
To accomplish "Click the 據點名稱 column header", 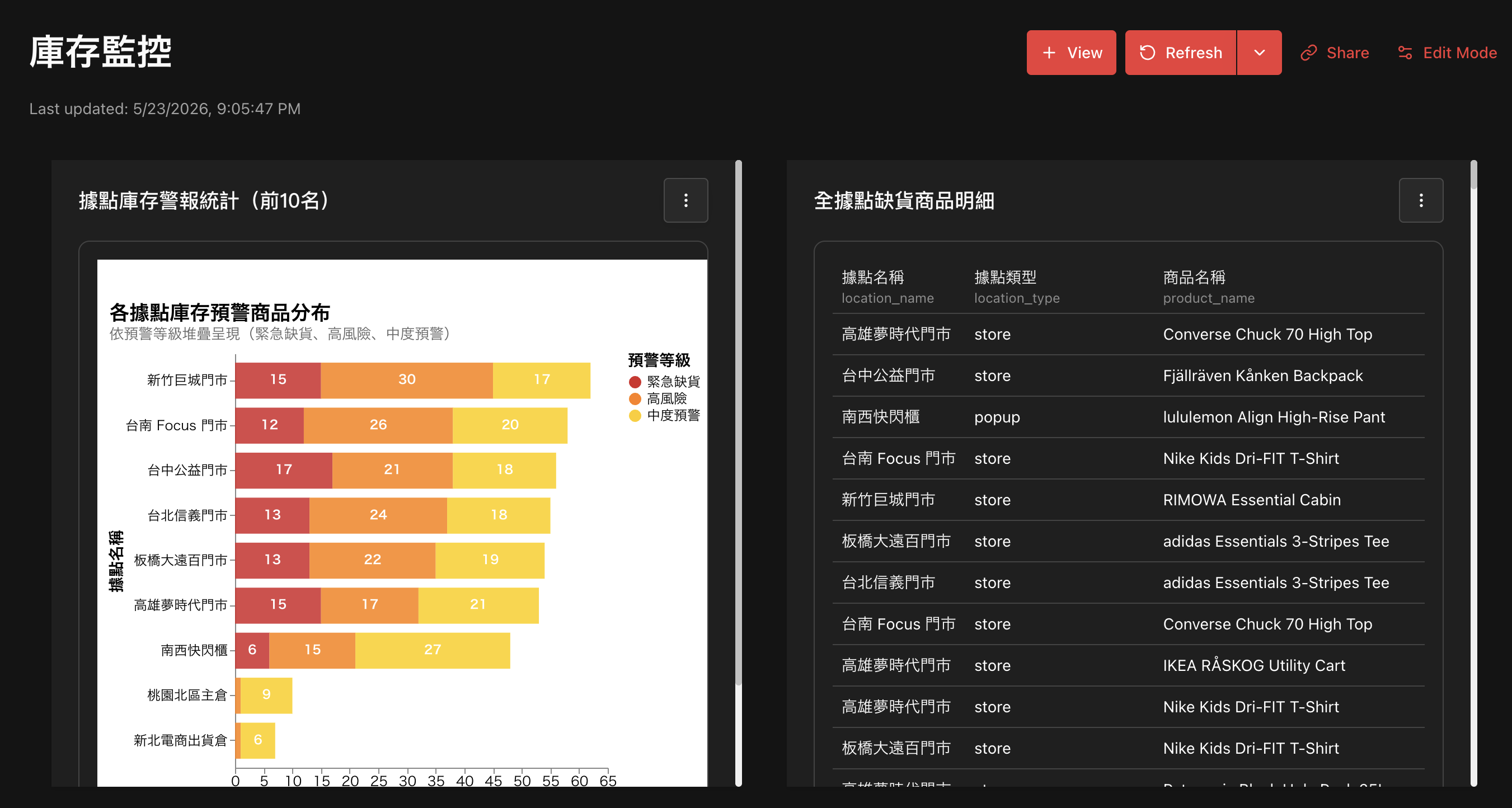I will pyautogui.click(x=888, y=287).
